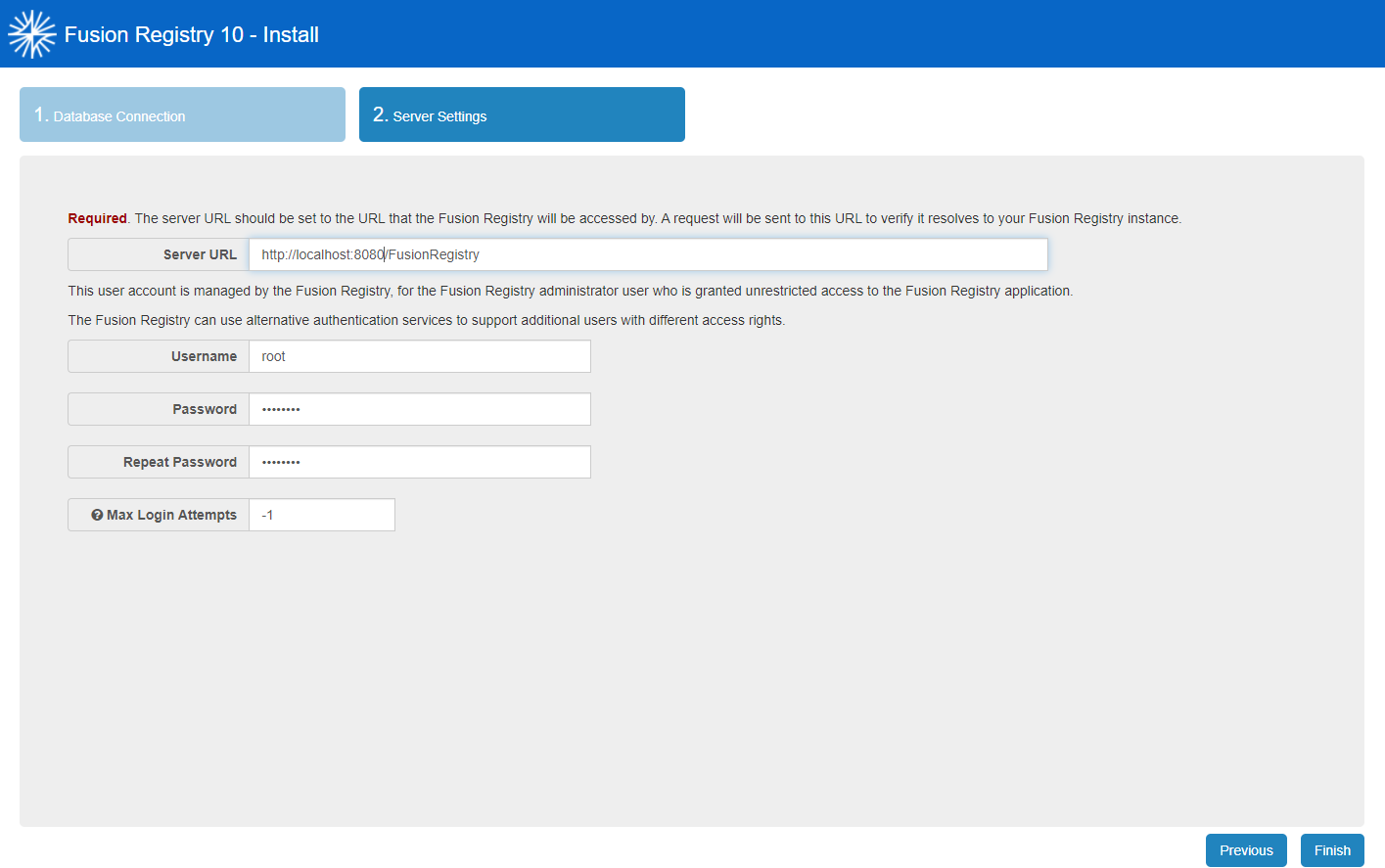Click the Server URL label
Image resolution: width=1385 pixels, height=868 pixels.
click(x=200, y=254)
